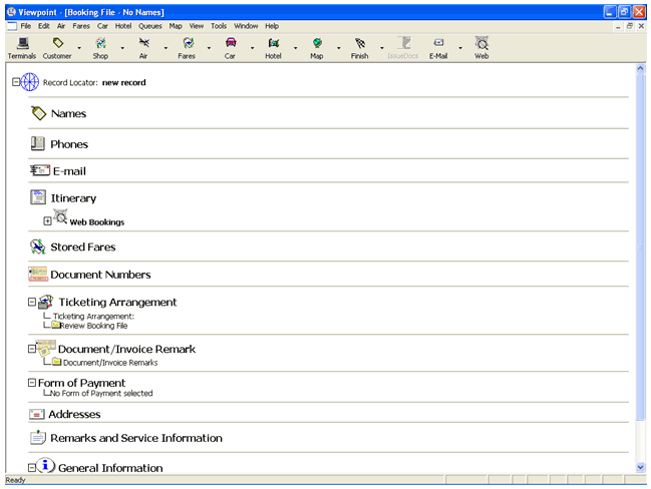The width and height of the screenshot is (651, 489).
Task: Select the Addresses heading
Action: click(74, 414)
